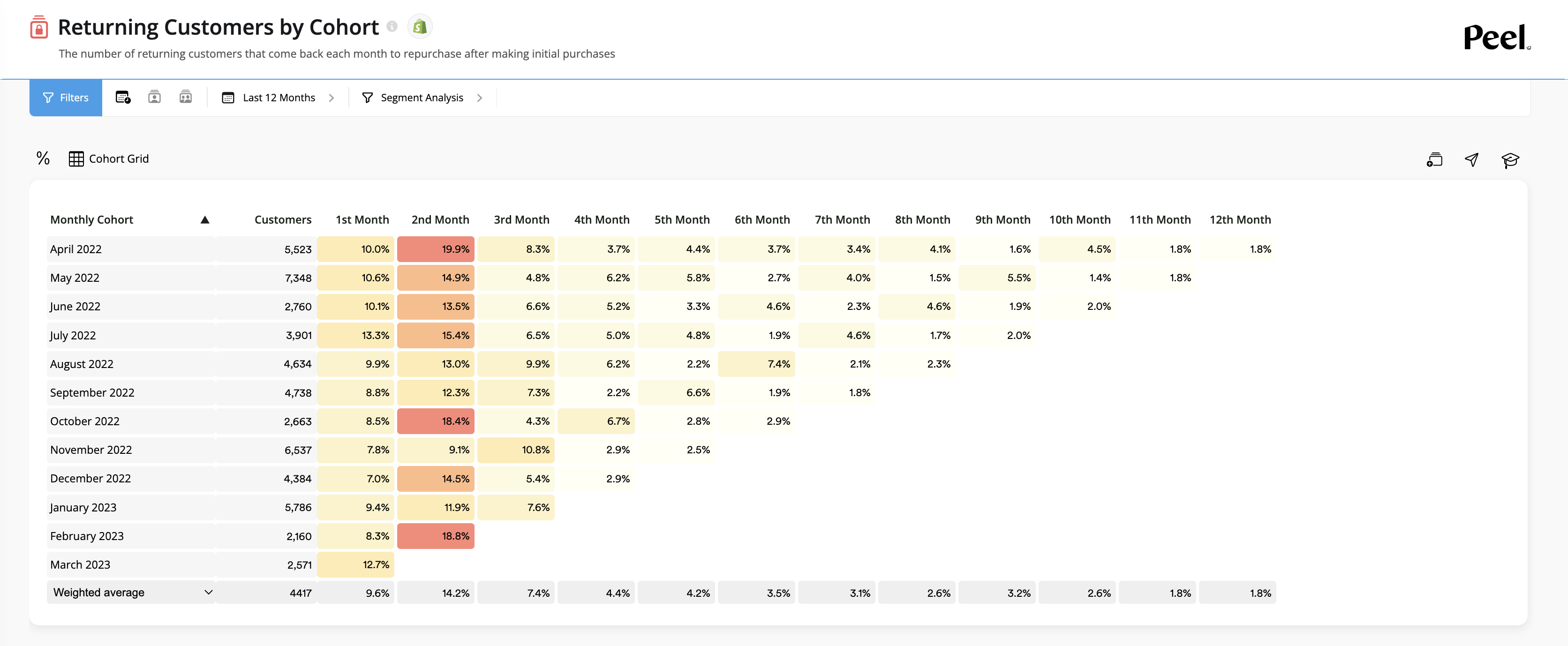Open the Last 12 Months date range
The width and height of the screenshot is (1568, 646).
pos(279,98)
